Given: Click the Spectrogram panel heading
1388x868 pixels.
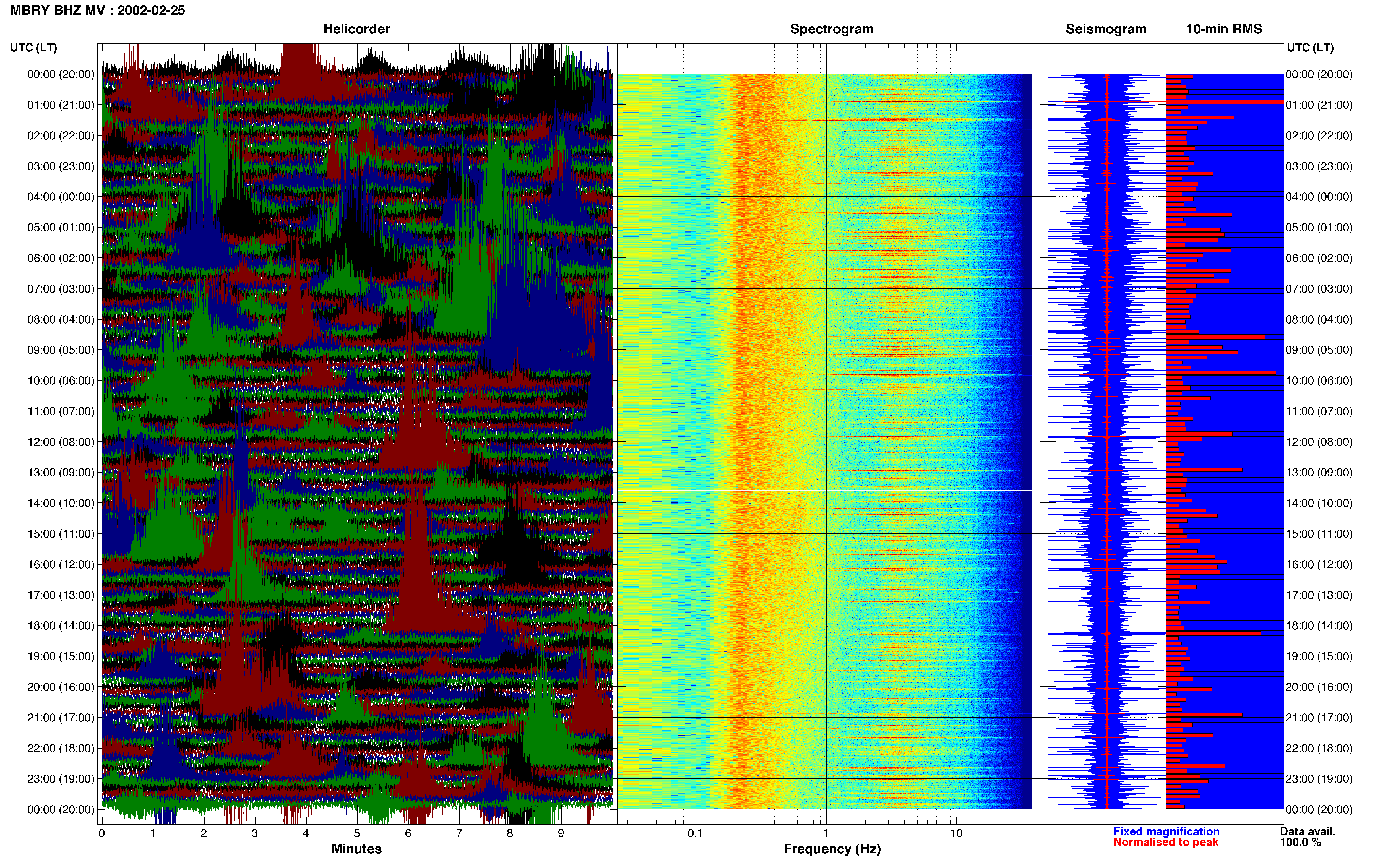Looking at the screenshot, I should (x=832, y=29).
